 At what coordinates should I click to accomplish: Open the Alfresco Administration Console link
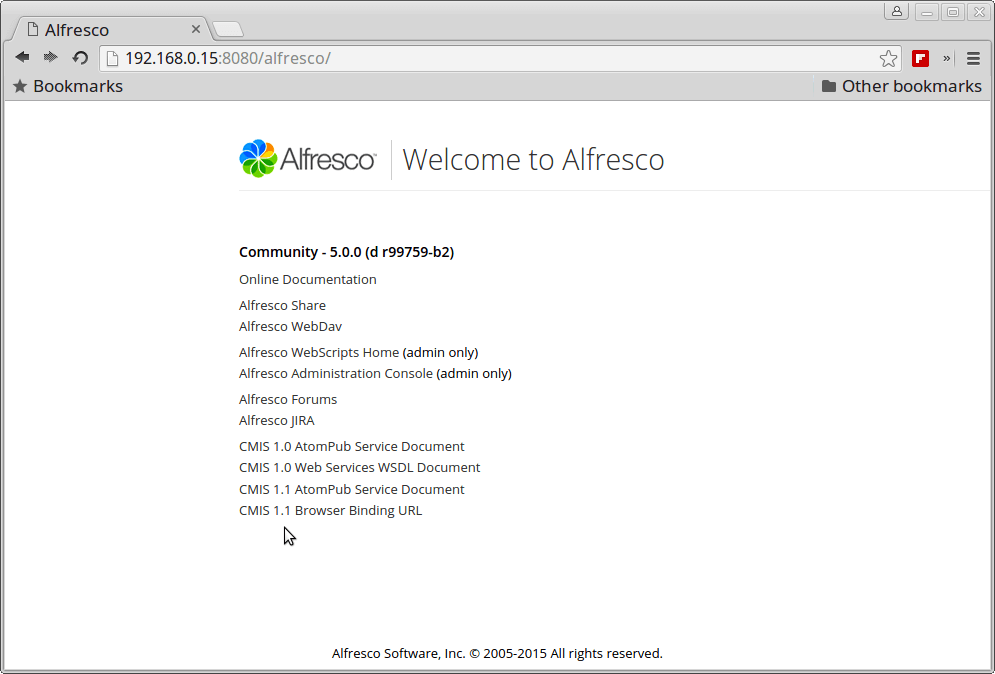pos(336,373)
